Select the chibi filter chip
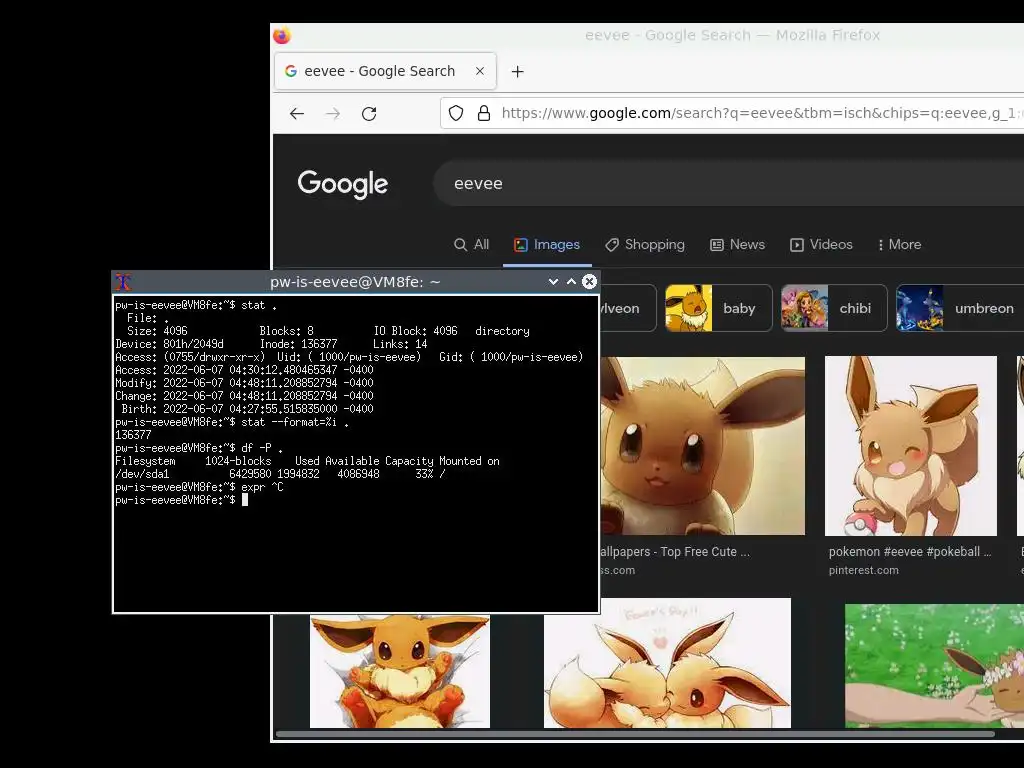Screen dimensions: 1024x768 coord(834,308)
